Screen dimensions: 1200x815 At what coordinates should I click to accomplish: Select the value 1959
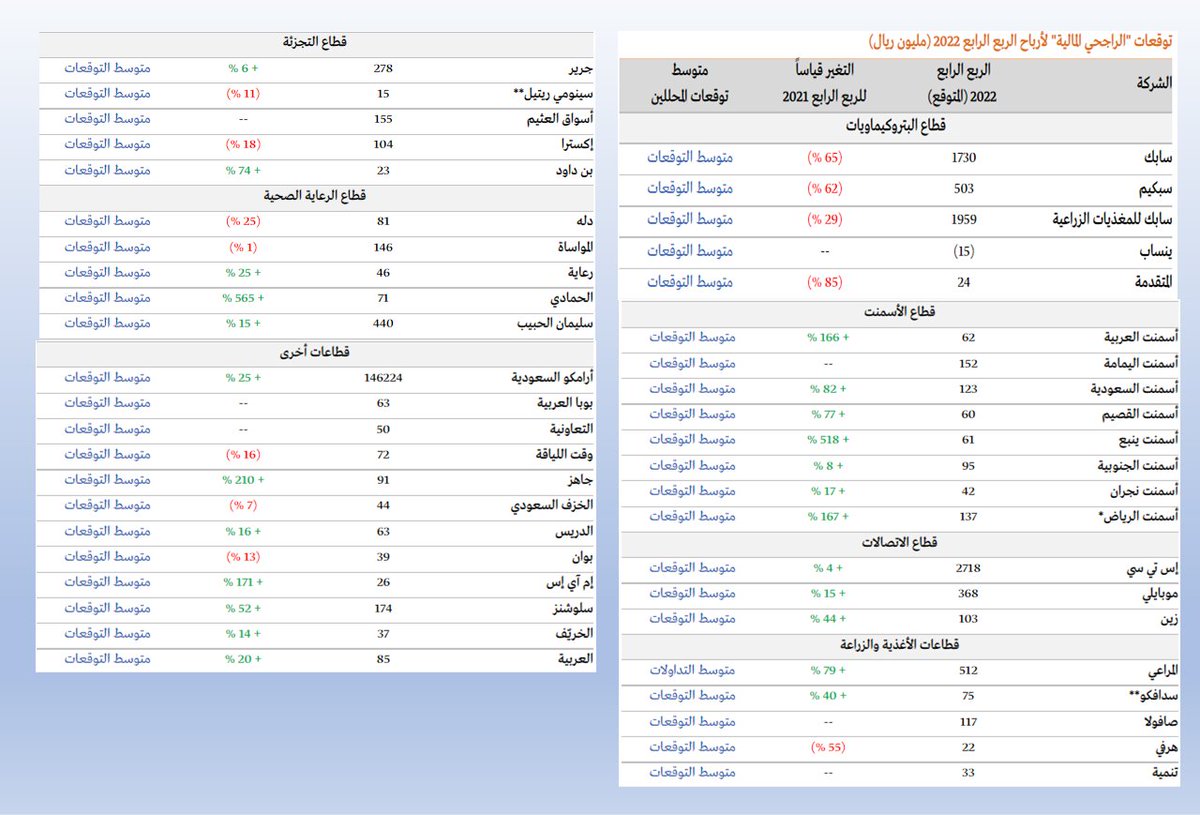click(x=964, y=219)
